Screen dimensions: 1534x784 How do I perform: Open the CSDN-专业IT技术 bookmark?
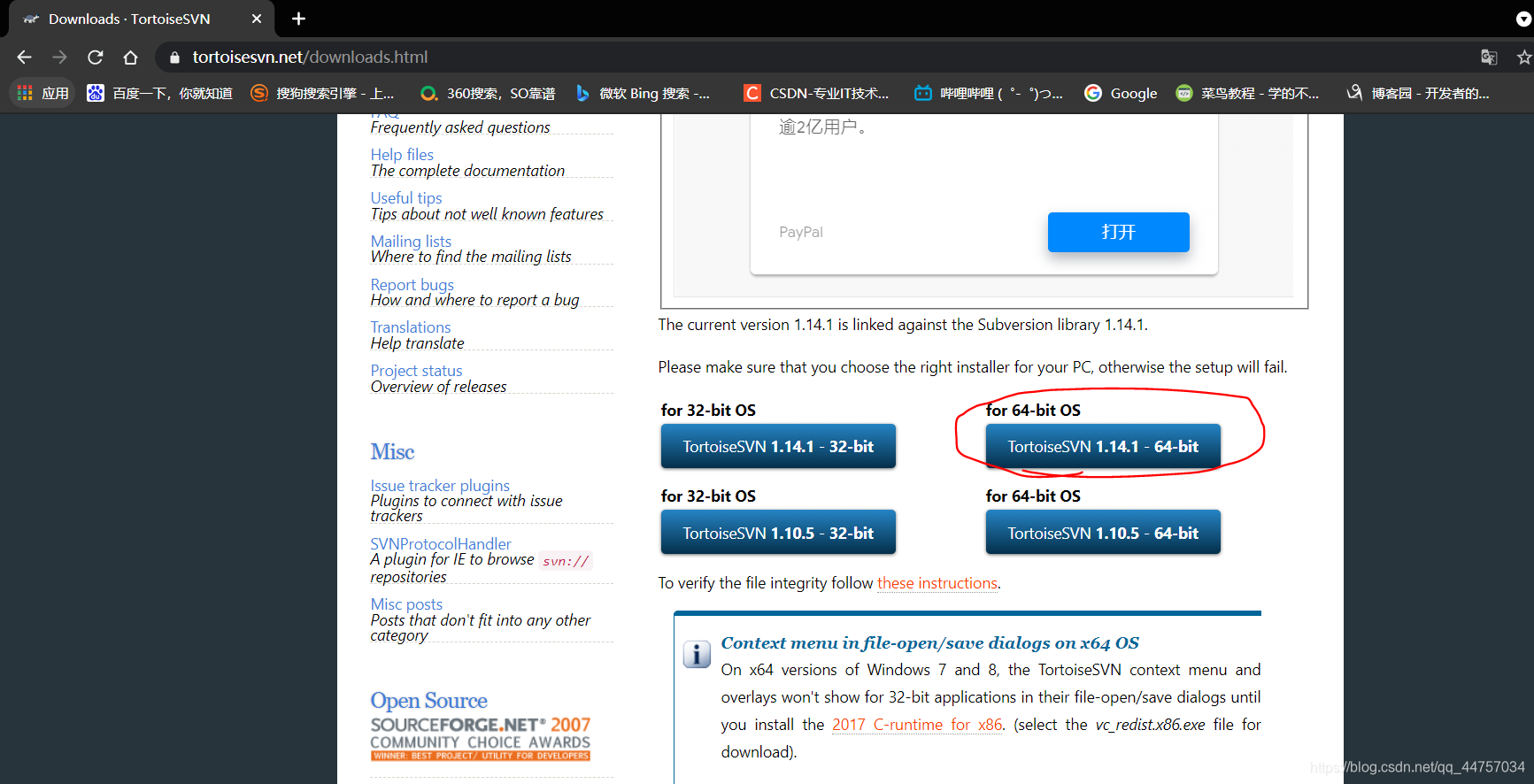coord(816,93)
